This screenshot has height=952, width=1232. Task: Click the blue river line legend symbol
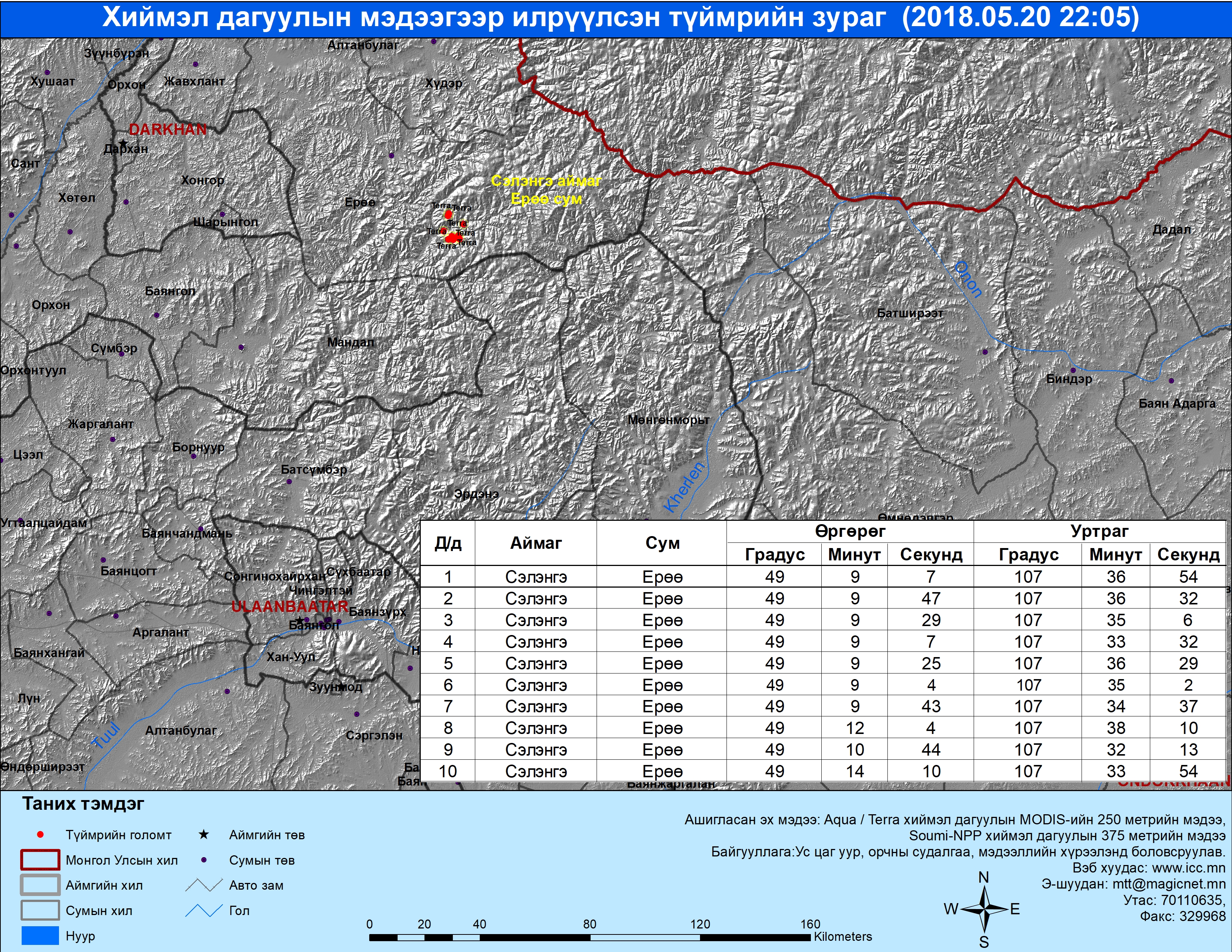[x=203, y=910]
